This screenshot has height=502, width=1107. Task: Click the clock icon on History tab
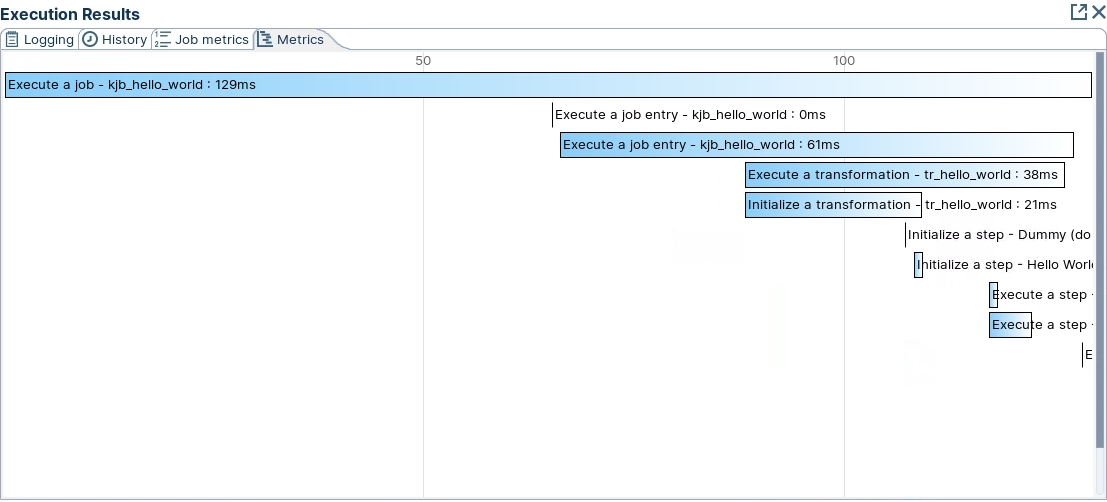pyautogui.click(x=90, y=40)
